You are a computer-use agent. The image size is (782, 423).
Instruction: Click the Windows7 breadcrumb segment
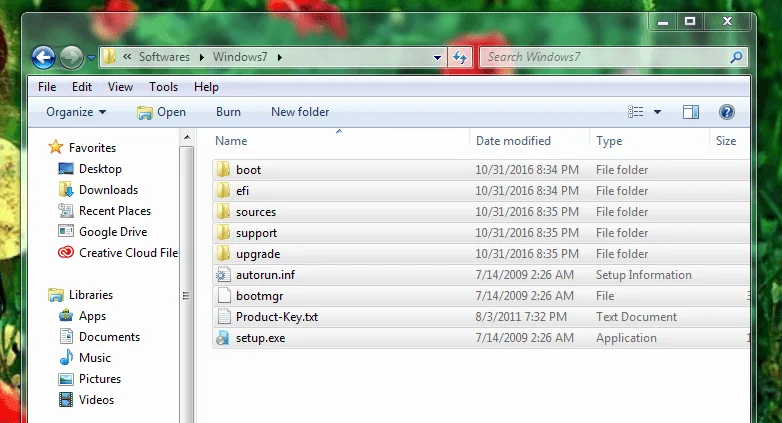click(x=240, y=57)
